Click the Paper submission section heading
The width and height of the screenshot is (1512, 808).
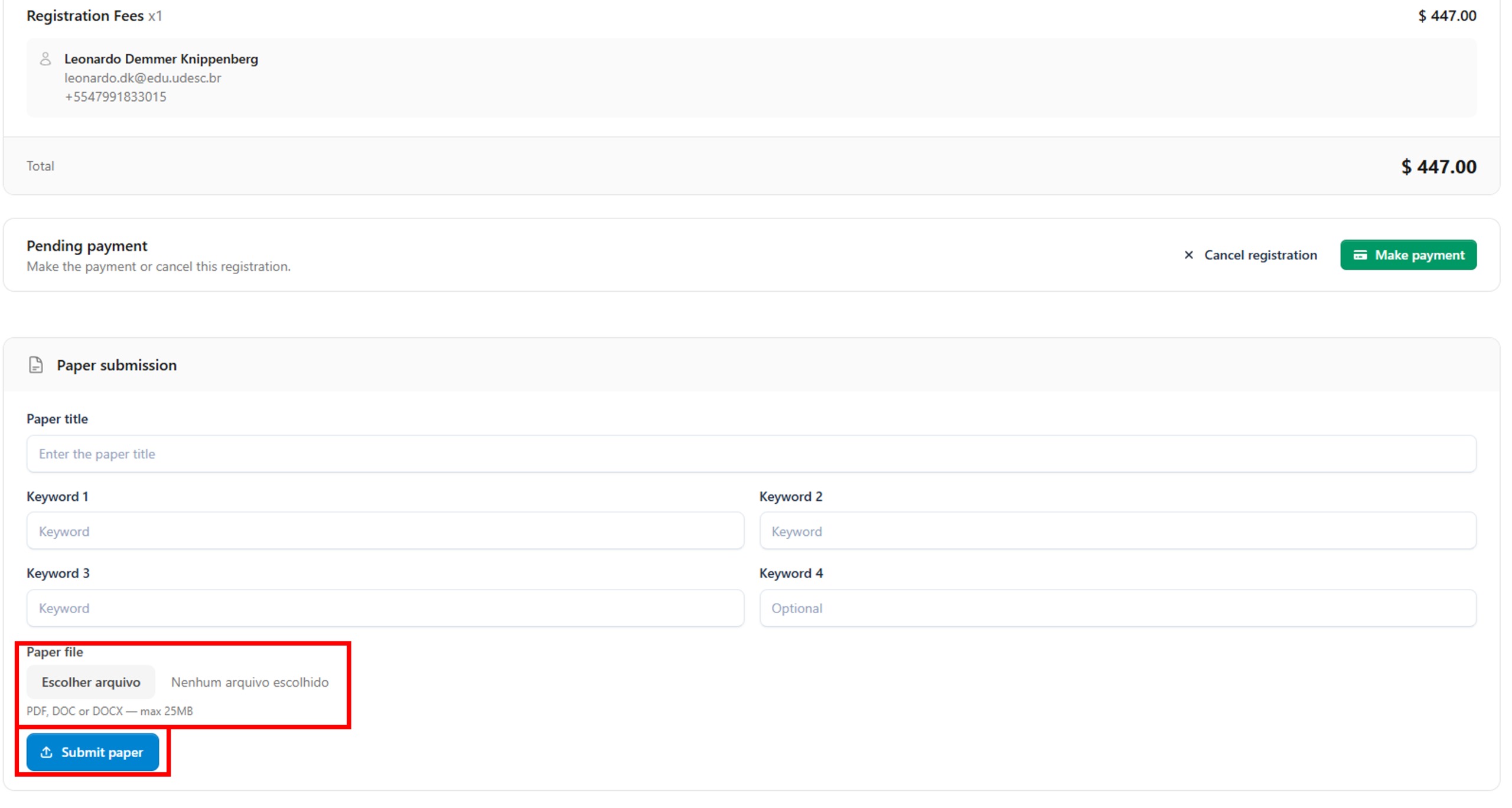[116, 365]
